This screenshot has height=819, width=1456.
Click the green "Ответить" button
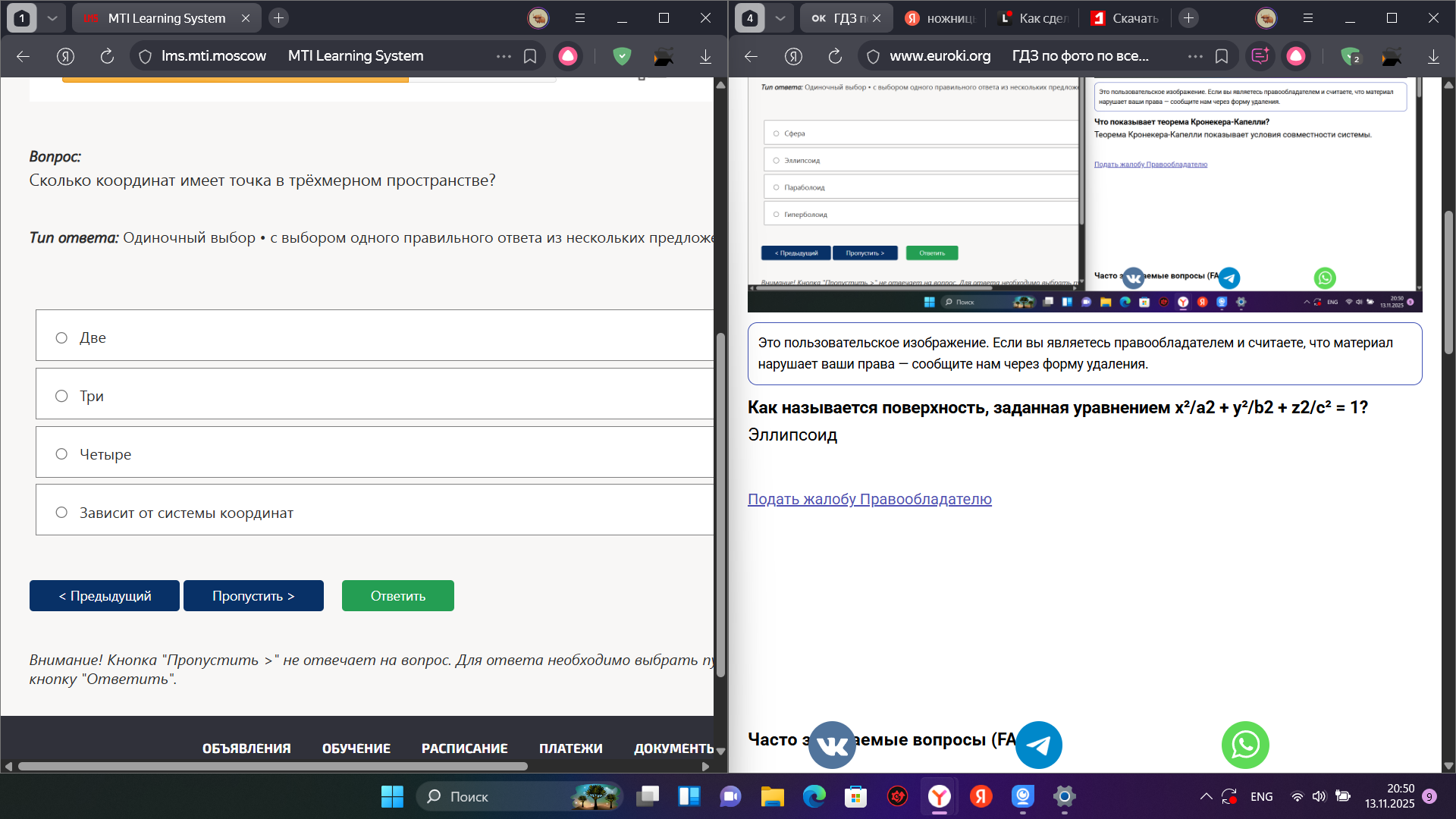click(398, 595)
